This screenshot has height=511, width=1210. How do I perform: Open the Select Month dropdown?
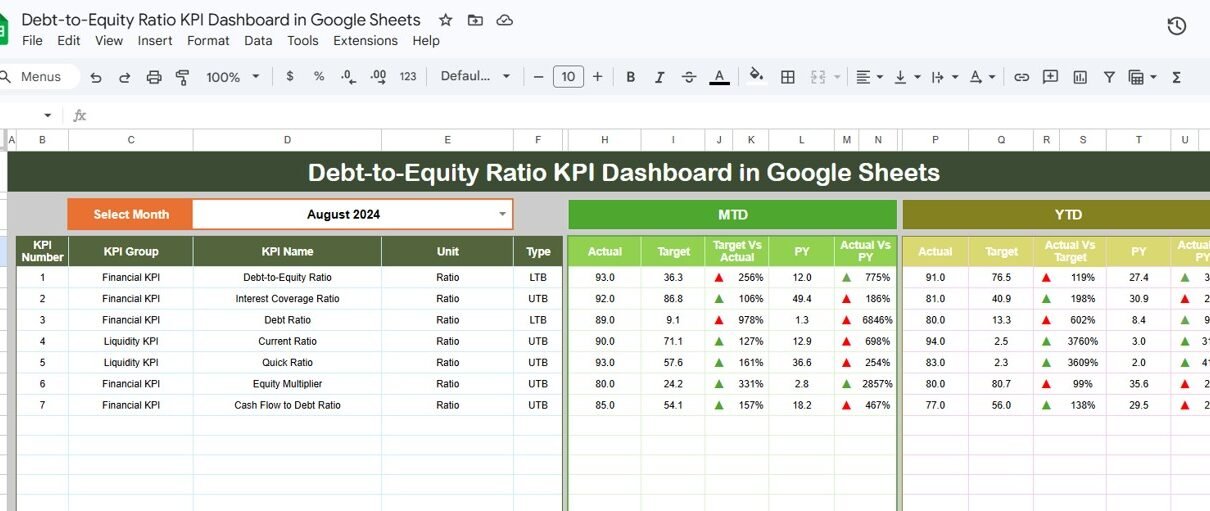[x=502, y=214]
